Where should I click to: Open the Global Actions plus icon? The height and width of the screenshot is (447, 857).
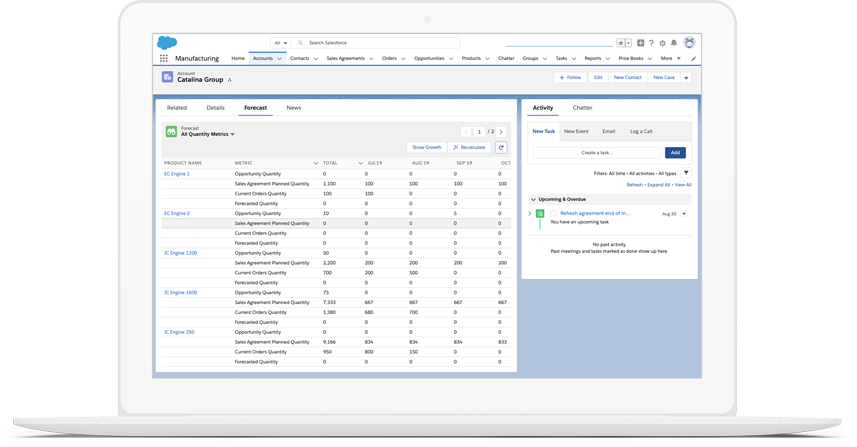click(x=640, y=43)
